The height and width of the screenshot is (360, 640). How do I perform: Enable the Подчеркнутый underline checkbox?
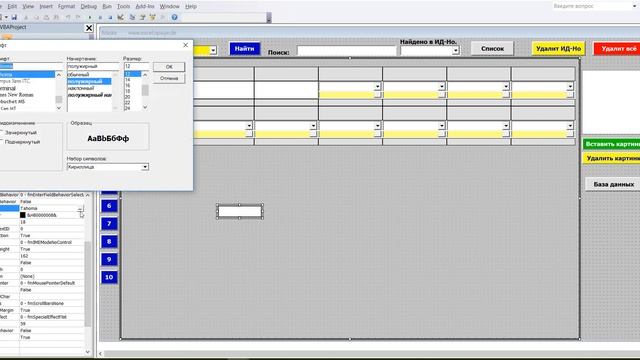[1, 142]
